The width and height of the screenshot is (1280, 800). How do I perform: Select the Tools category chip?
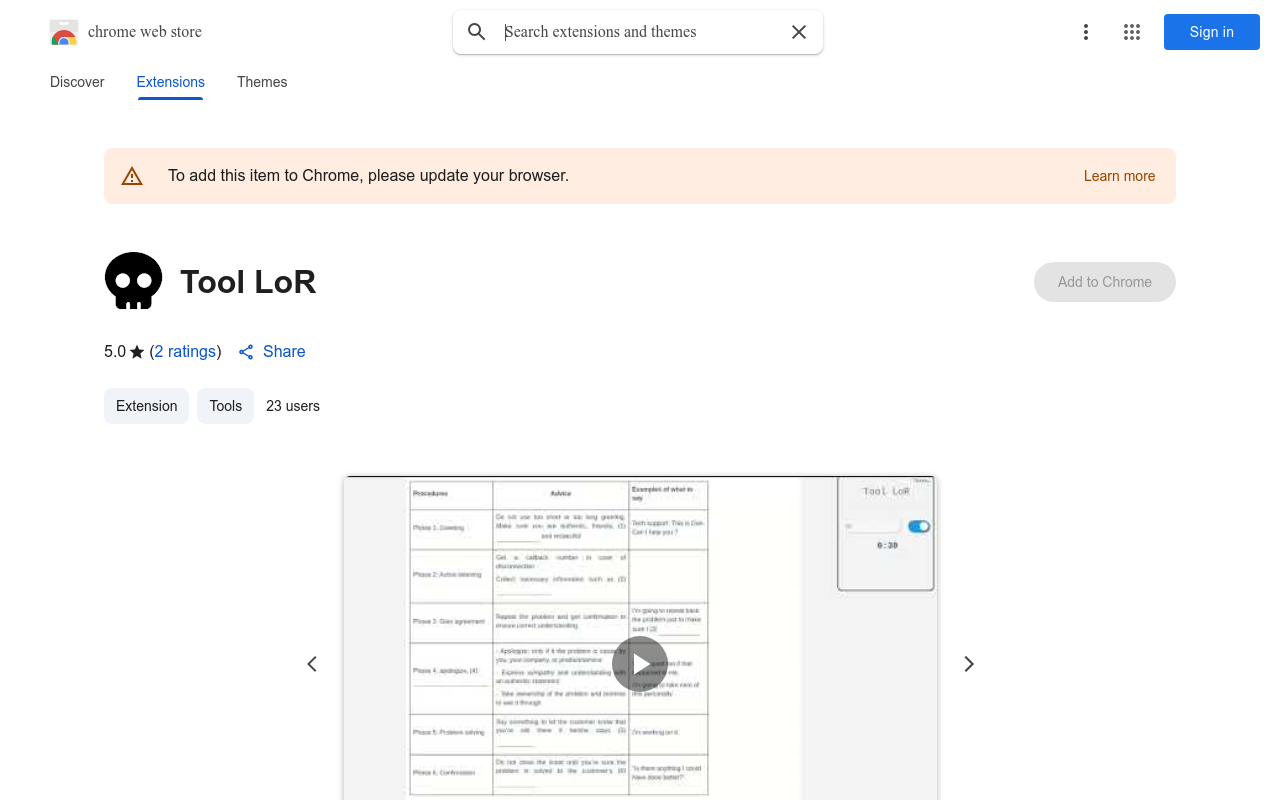[226, 406]
